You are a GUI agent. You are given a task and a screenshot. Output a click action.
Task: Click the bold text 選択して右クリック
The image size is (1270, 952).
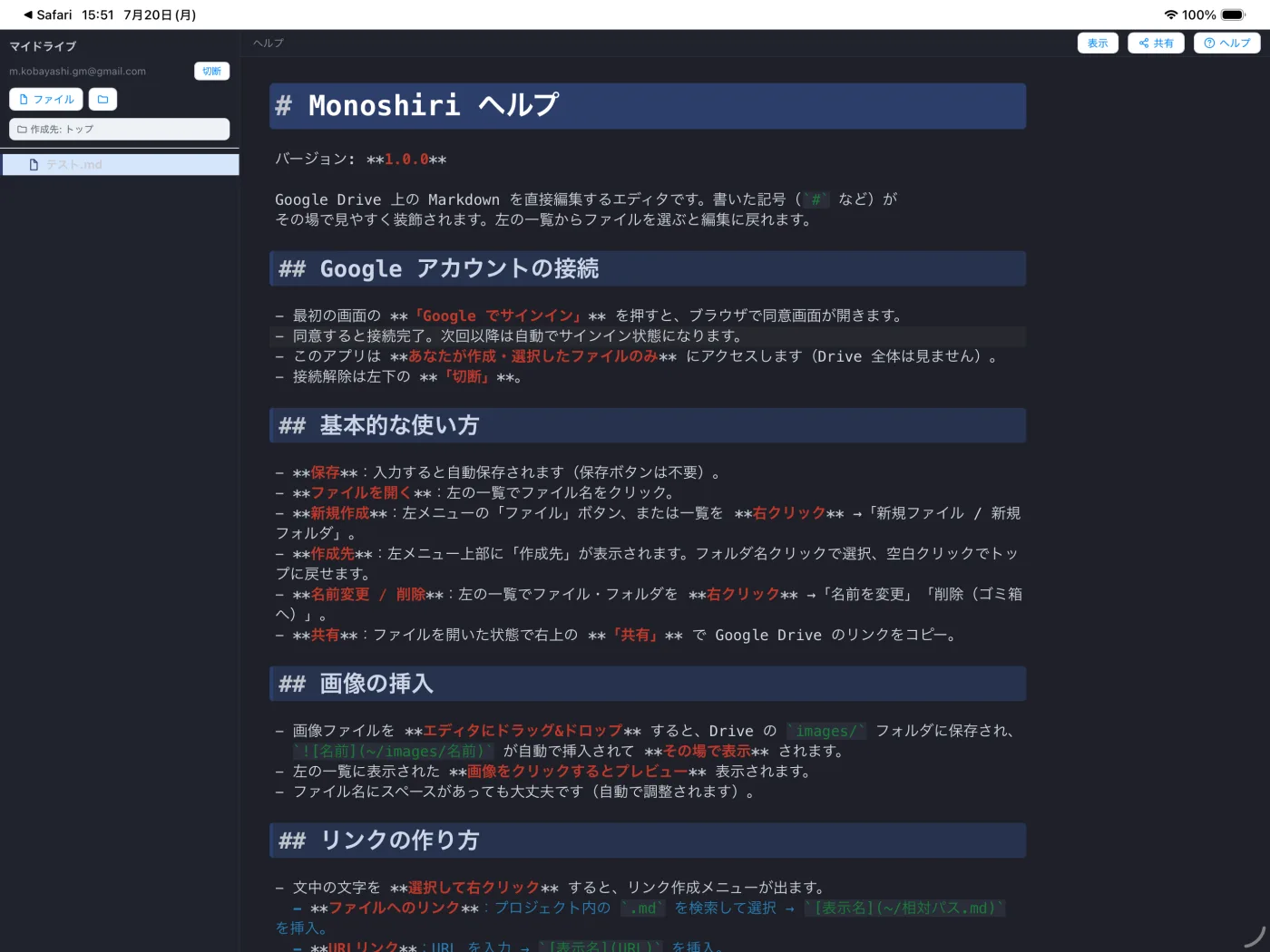[474, 888]
